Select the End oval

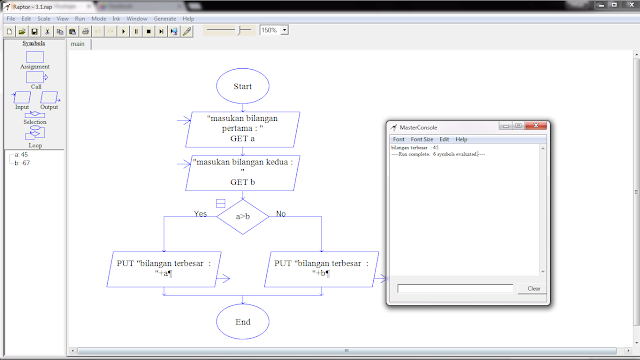(243, 322)
